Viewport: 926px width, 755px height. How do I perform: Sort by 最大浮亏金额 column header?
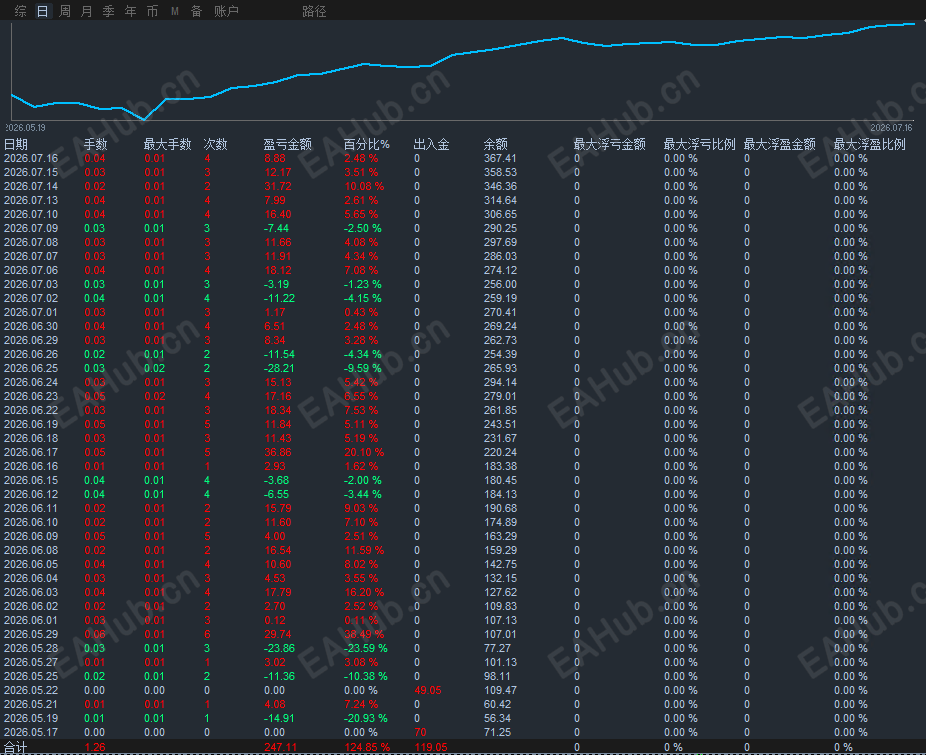pyautogui.click(x=609, y=144)
